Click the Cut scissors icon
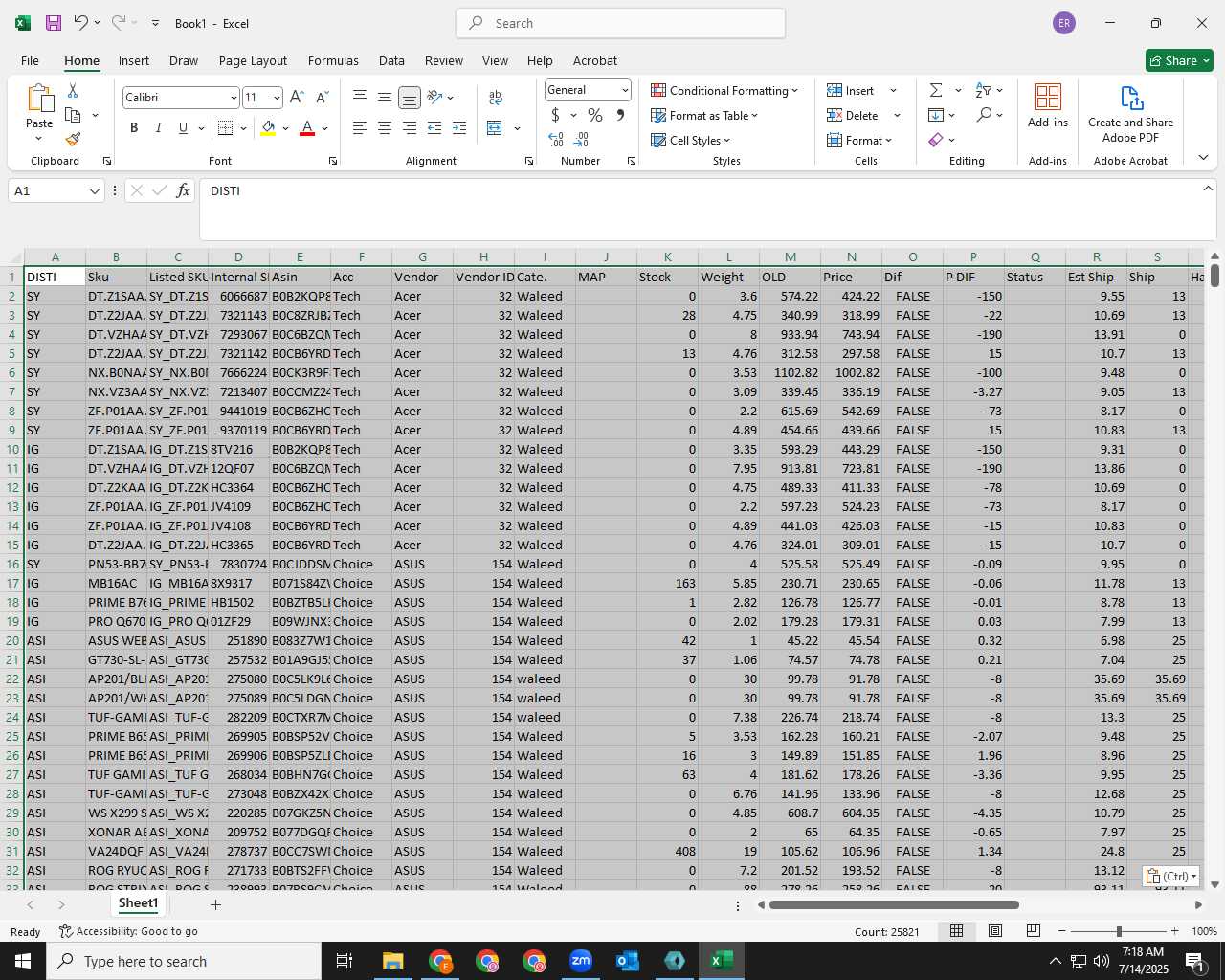Image resolution: width=1225 pixels, height=980 pixels. (x=73, y=91)
